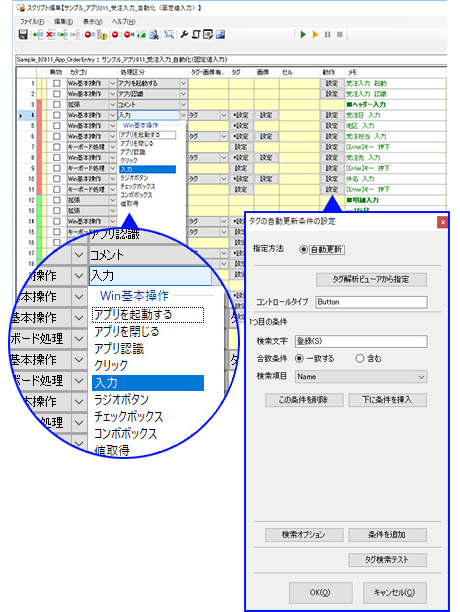This screenshot has height=612, width=460.
Task: Click the picture image icon in toolbar
Action: 220,34
